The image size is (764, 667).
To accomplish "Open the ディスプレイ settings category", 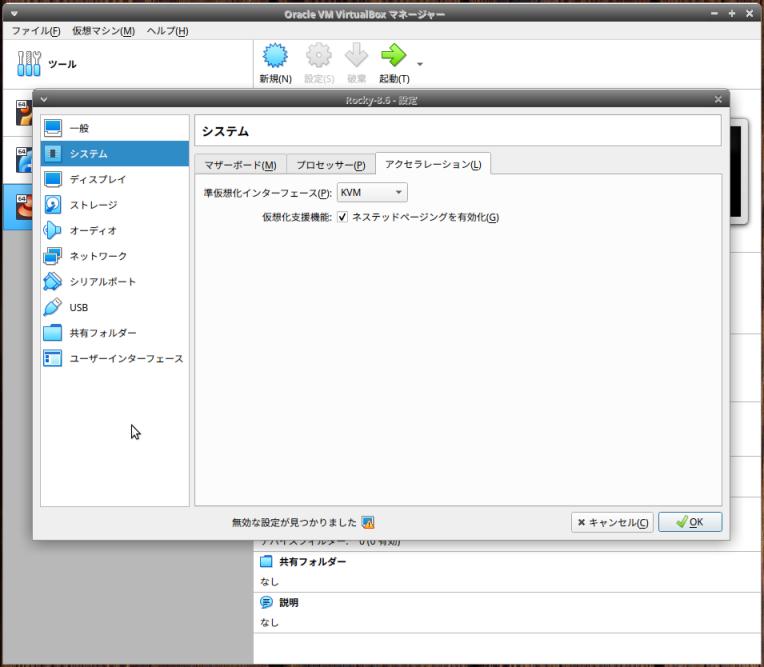I will (x=115, y=179).
